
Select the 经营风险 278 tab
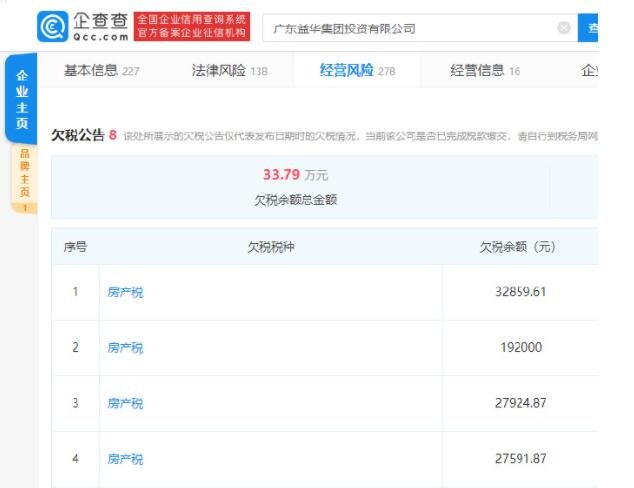pos(357,71)
